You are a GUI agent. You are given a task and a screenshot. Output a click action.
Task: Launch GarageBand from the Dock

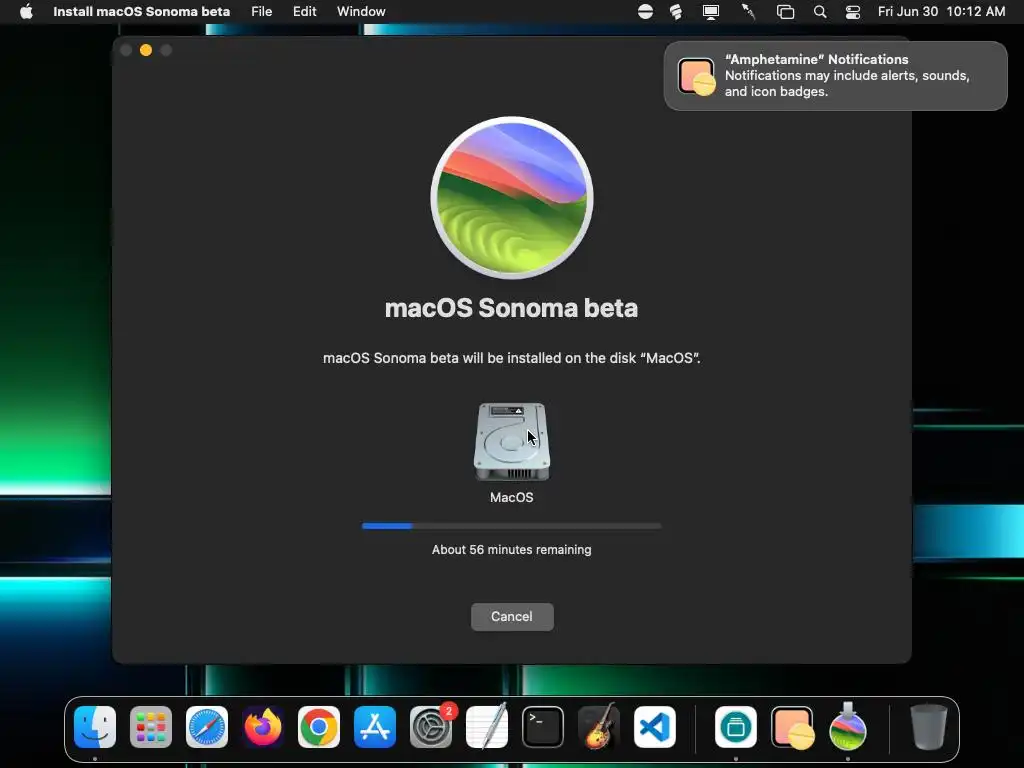(x=599, y=727)
